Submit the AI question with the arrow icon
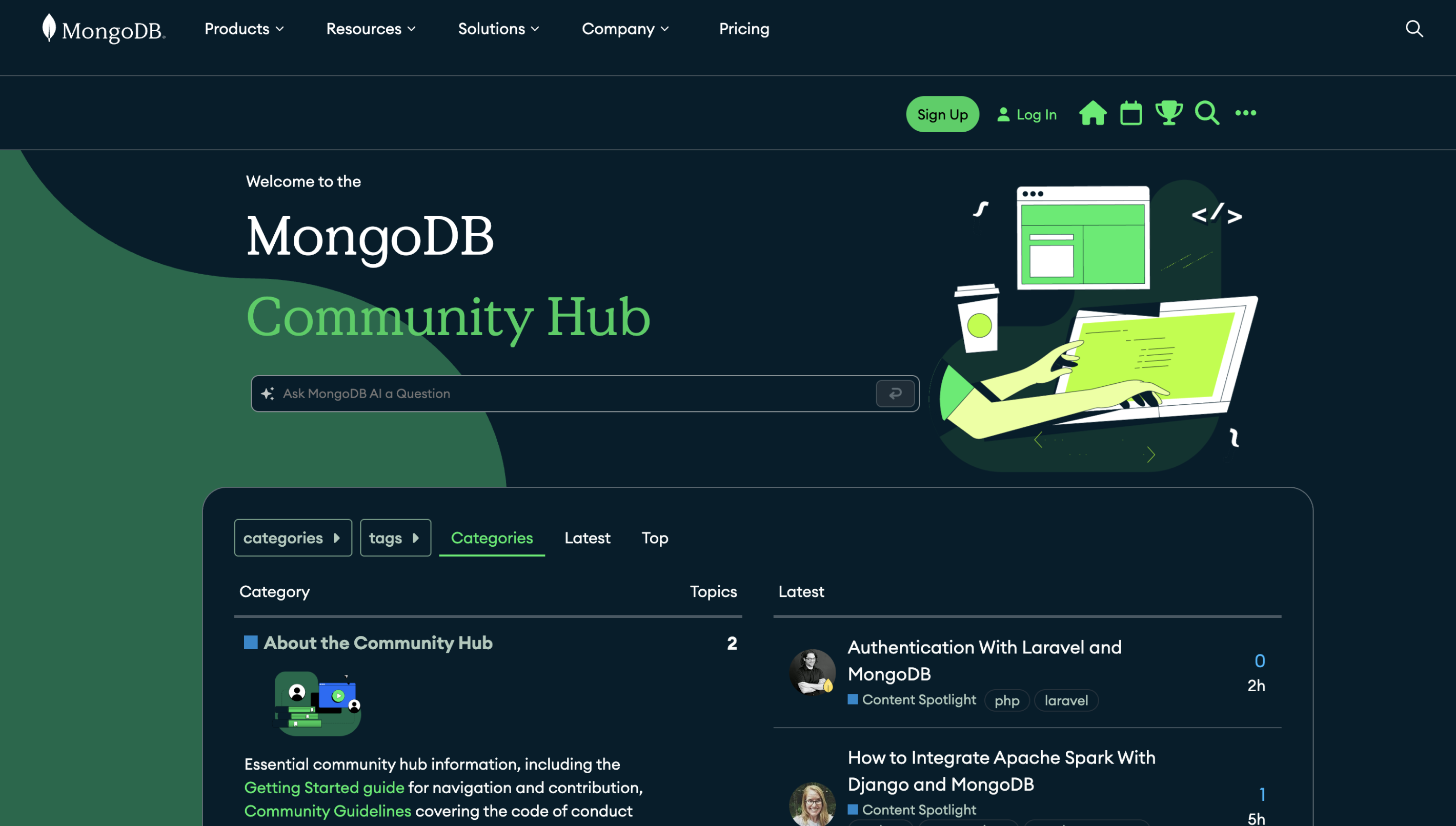Viewport: 1456px width, 826px height. coord(895,393)
